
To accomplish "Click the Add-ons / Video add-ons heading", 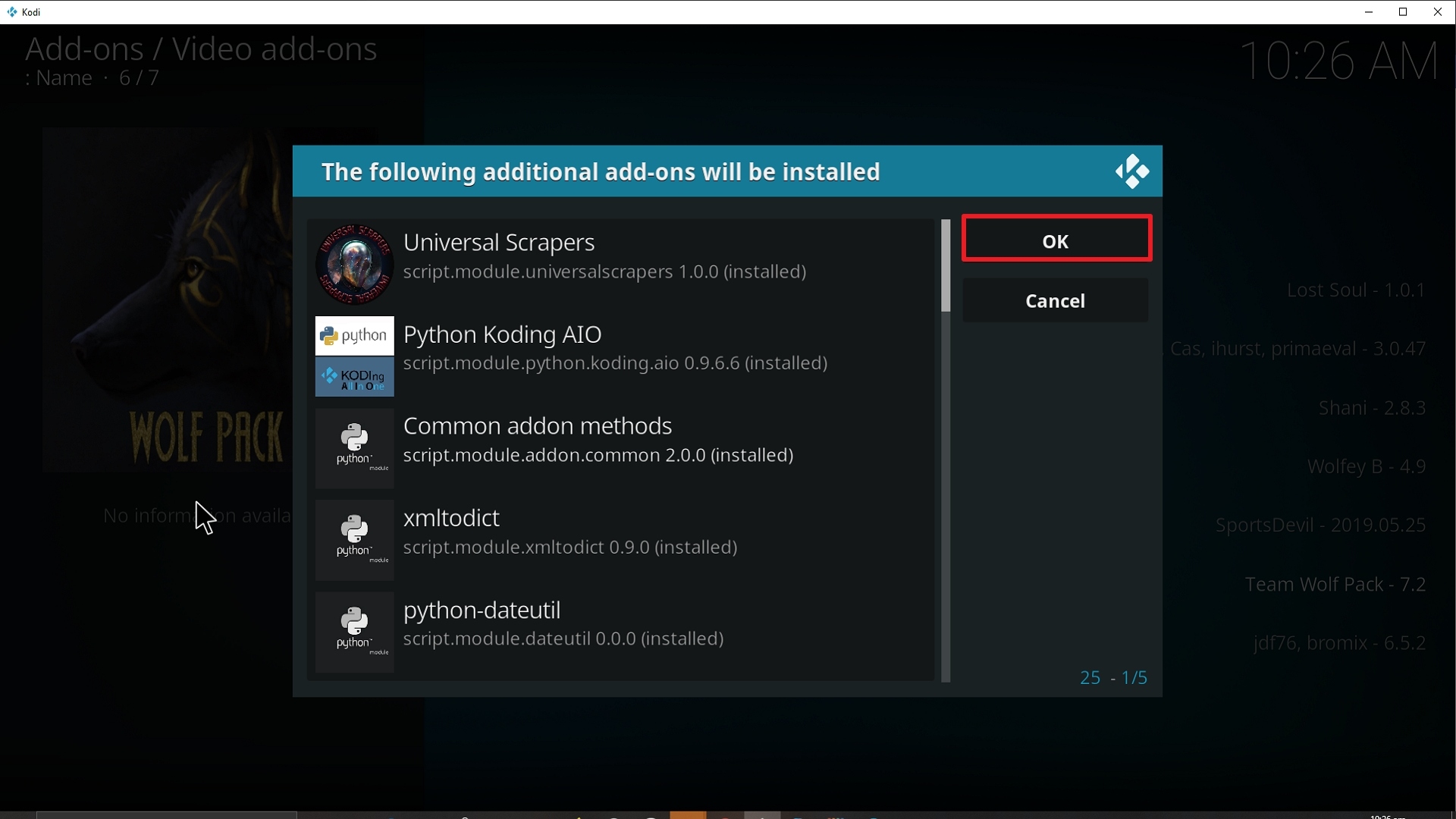I will tap(201, 49).
